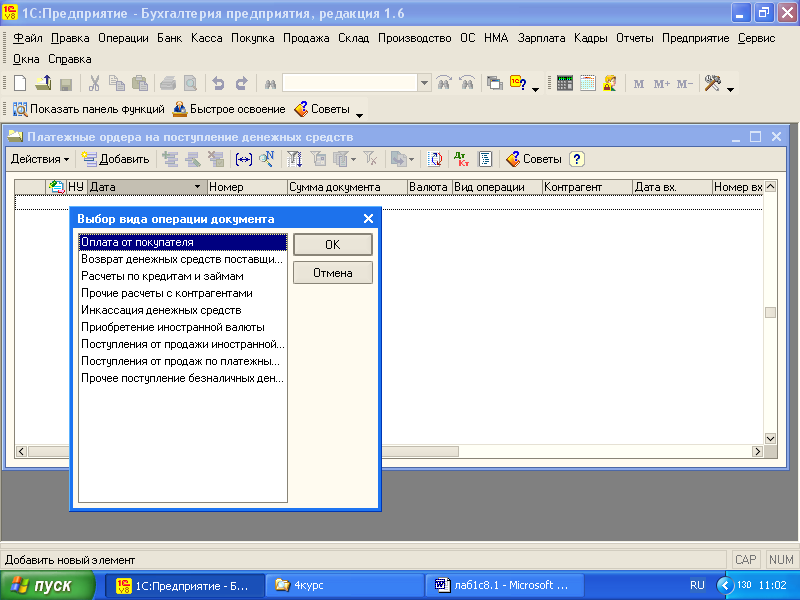Select Возврат денежных средств поставщи...

click(x=183, y=259)
